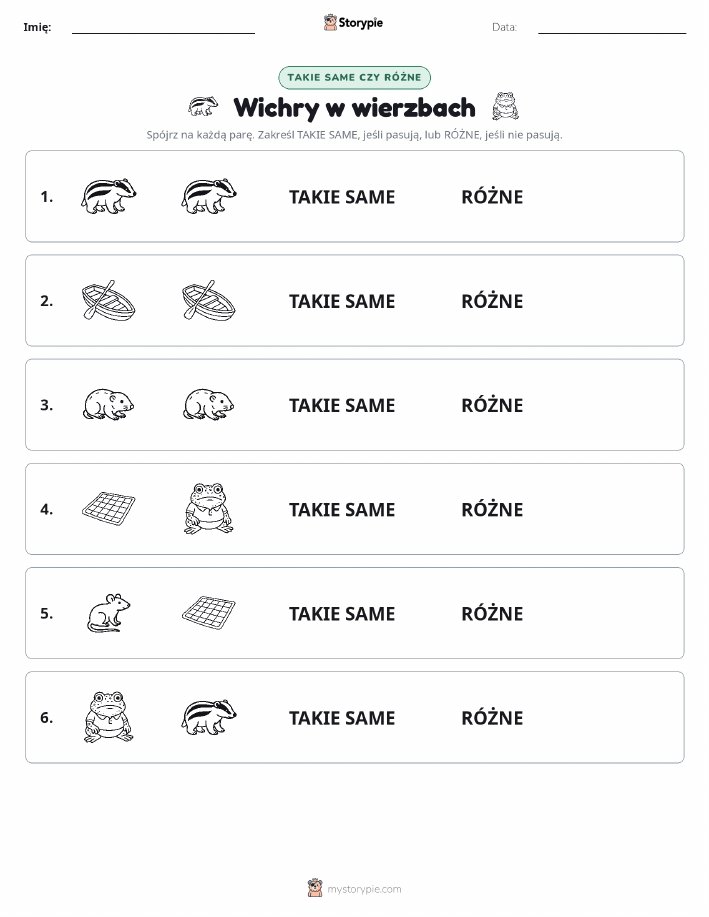Select TAKIE SAME for pair 5
This screenshot has height=917, width=709.
(x=342, y=613)
